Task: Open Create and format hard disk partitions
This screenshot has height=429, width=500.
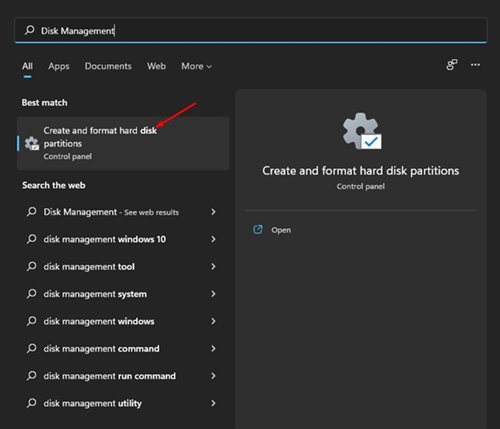Action: [123, 143]
